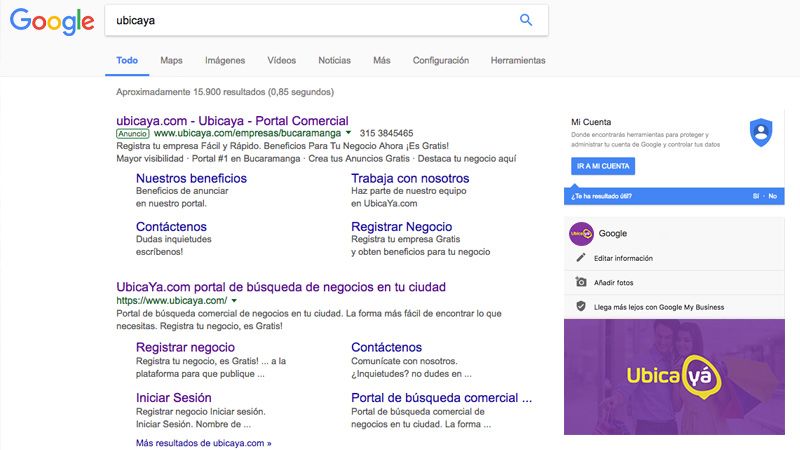Expand the ubicaya.com result dropdown arrow
Viewport: 800px width, 450px height.
coord(234,300)
